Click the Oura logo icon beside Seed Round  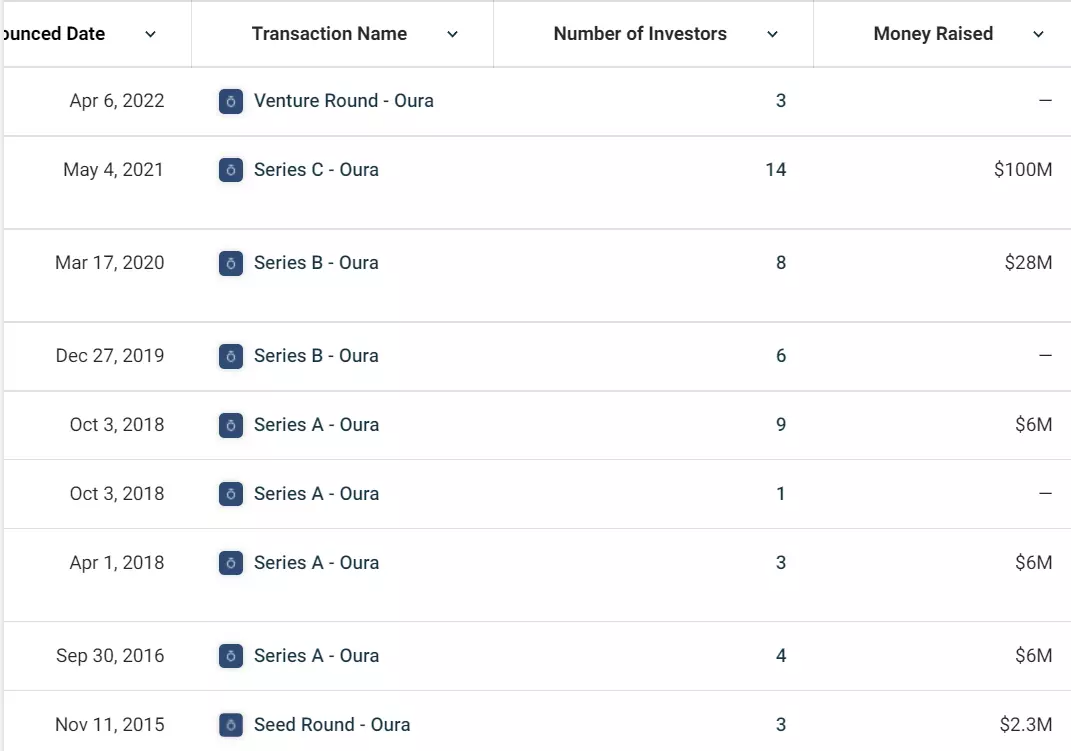pyautogui.click(x=231, y=725)
